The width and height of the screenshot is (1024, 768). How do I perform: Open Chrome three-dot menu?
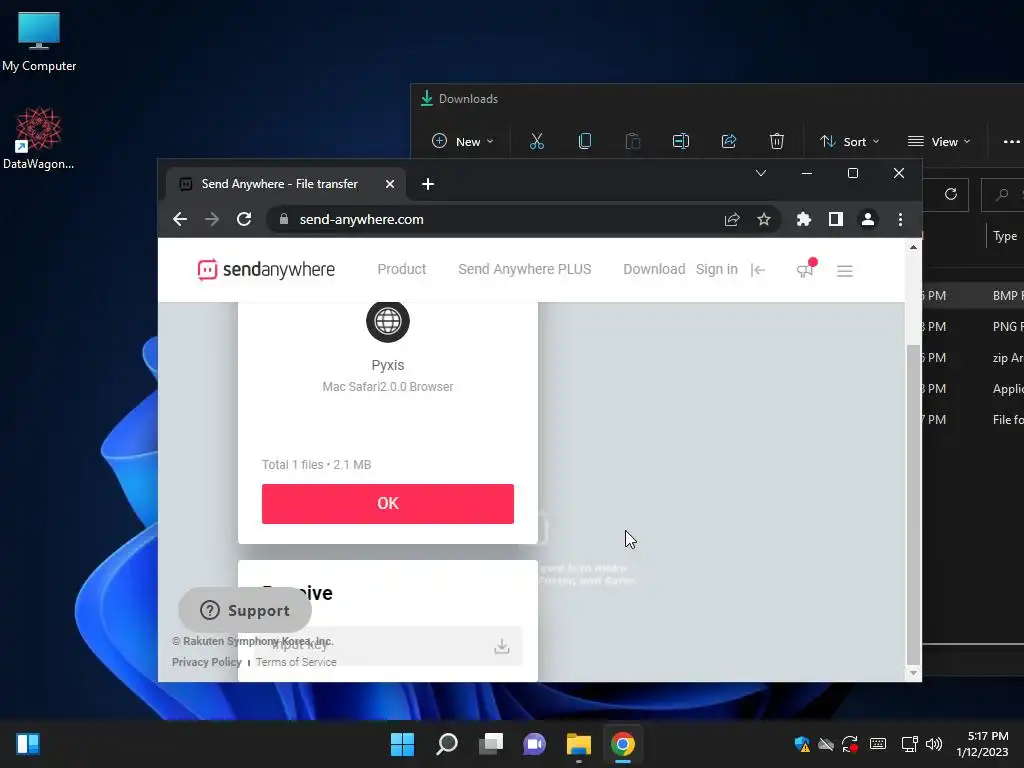(900, 219)
